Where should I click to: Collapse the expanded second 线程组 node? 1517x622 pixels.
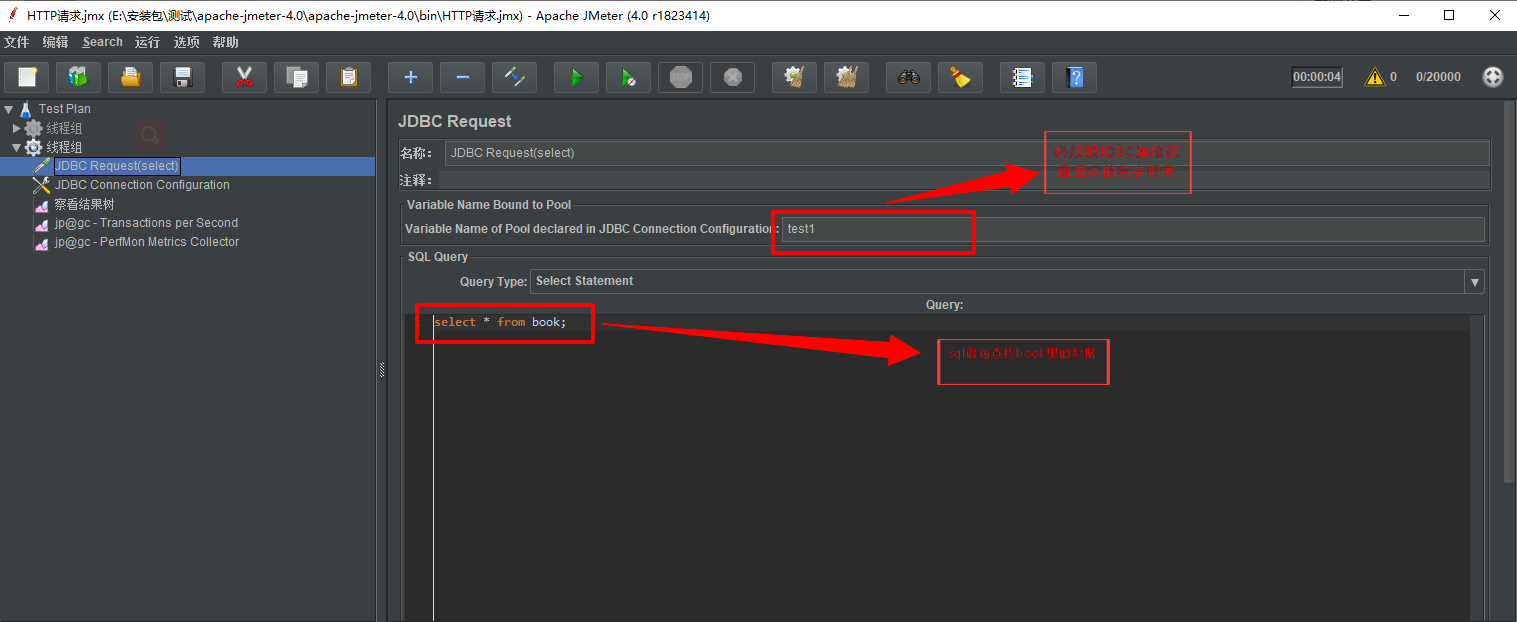click(x=16, y=147)
